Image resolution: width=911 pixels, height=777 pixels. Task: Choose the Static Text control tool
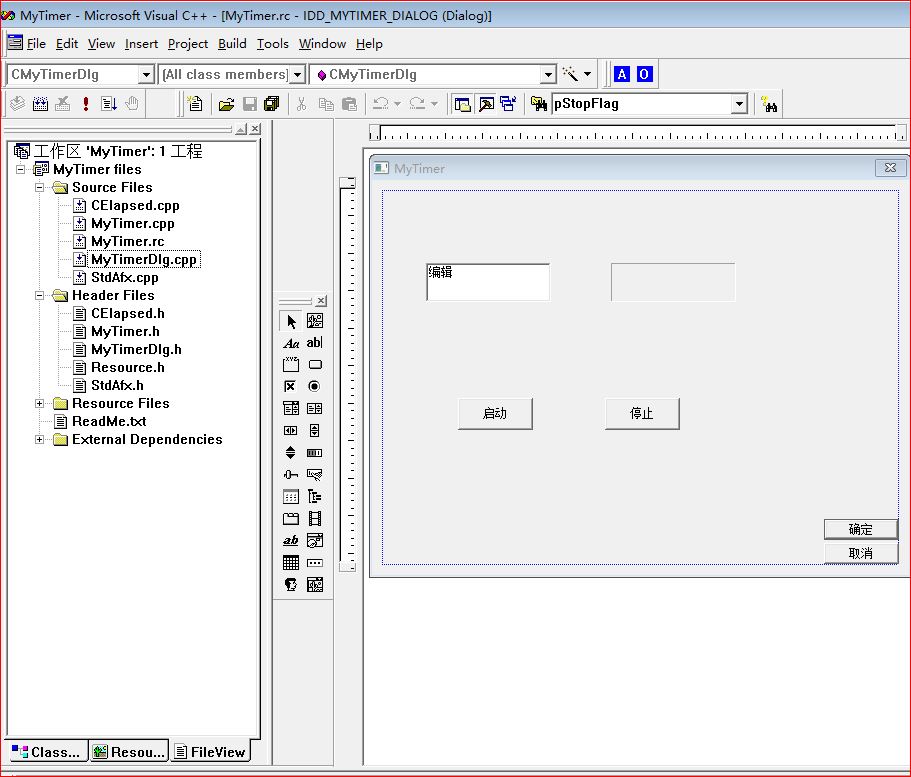click(x=291, y=343)
